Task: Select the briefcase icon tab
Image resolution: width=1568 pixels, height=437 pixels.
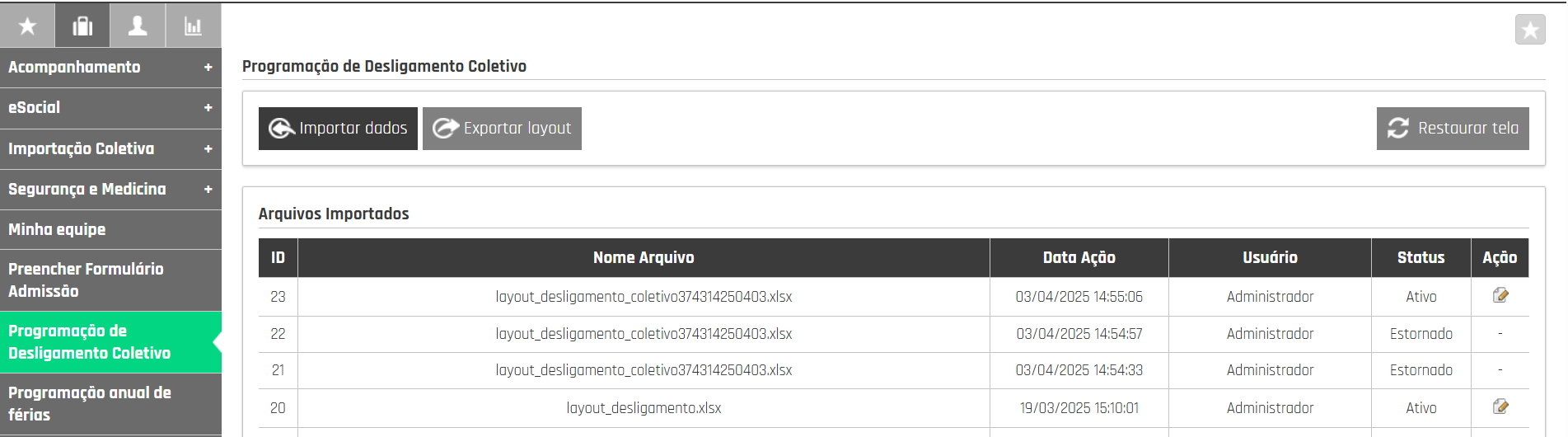Action: [82, 26]
